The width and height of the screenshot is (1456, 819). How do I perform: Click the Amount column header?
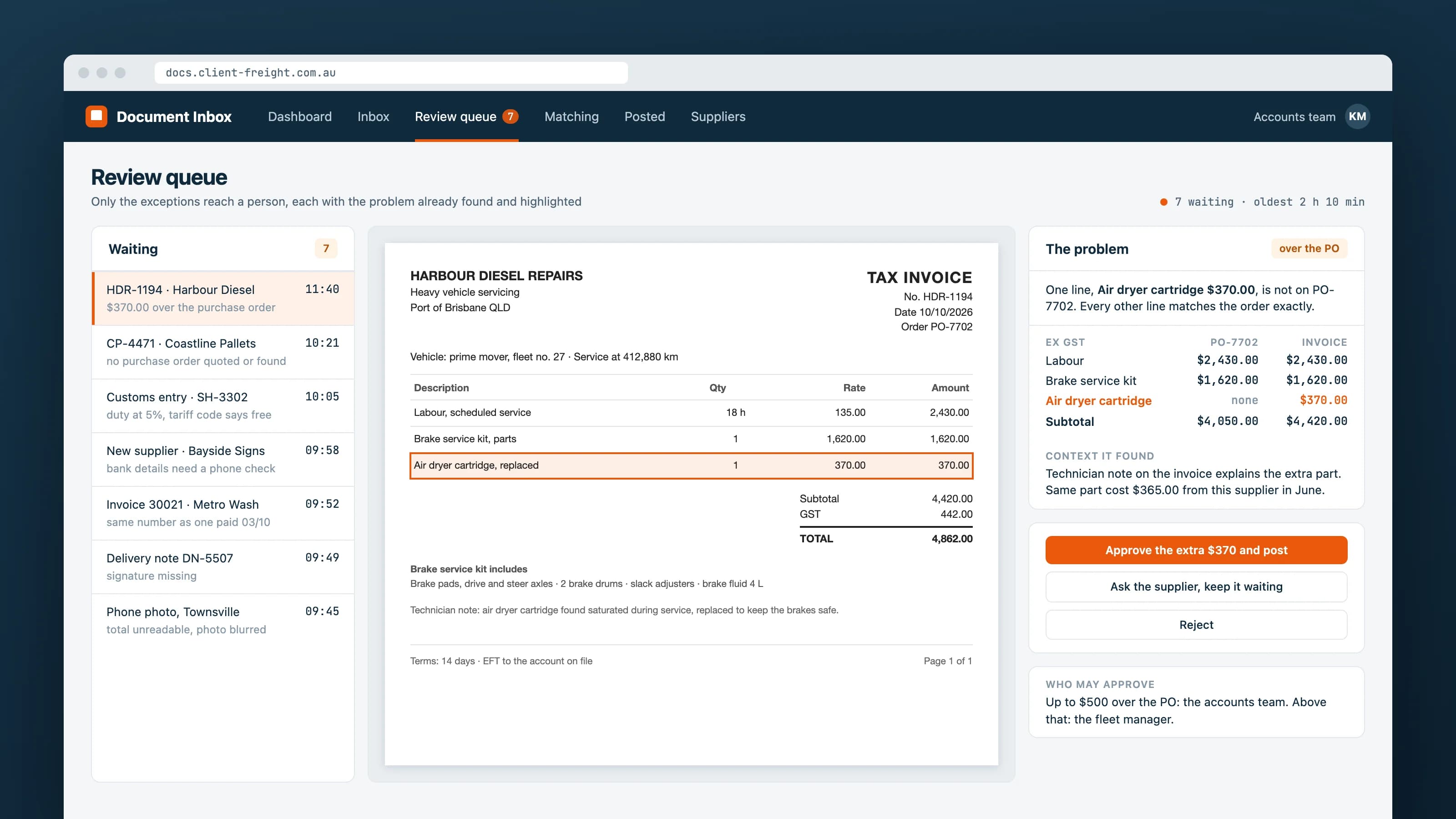[x=950, y=388]
